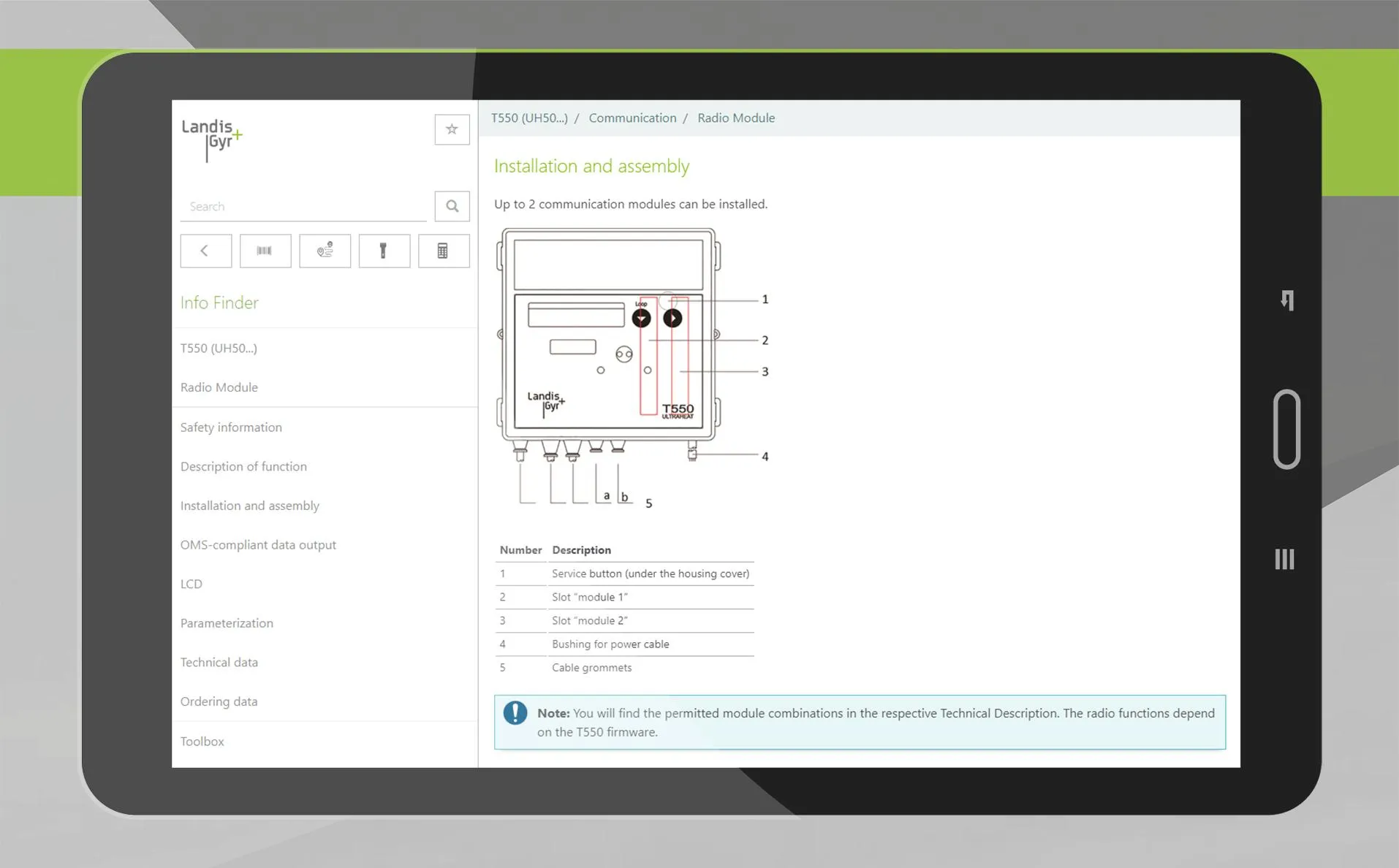The width and height of the screenshot is (1399, 868).
Task: Click Radio Module breadcrumb
Action: [736, 118]
